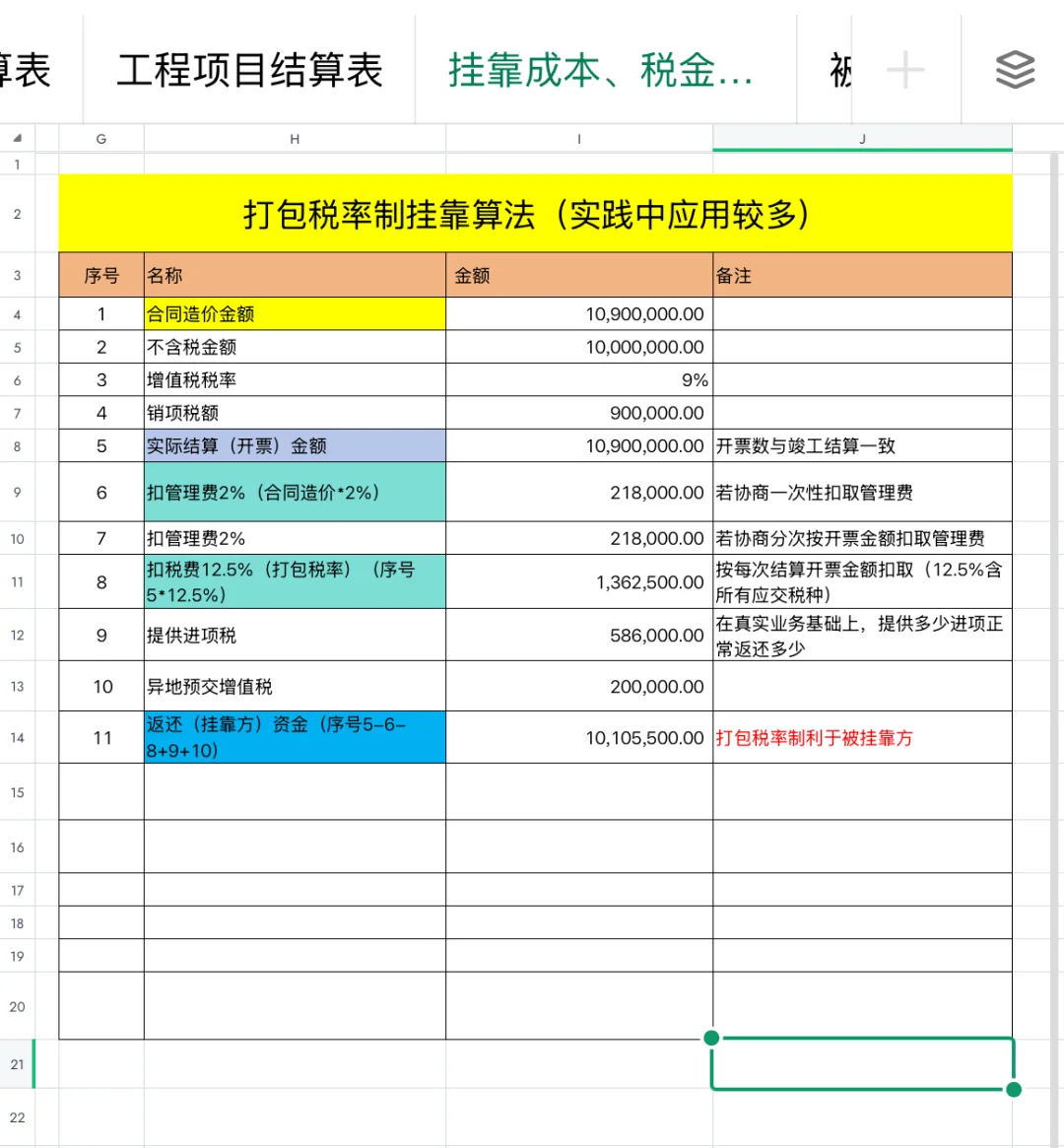
Task: Select column I header
Action: click(x=579, y=138)
